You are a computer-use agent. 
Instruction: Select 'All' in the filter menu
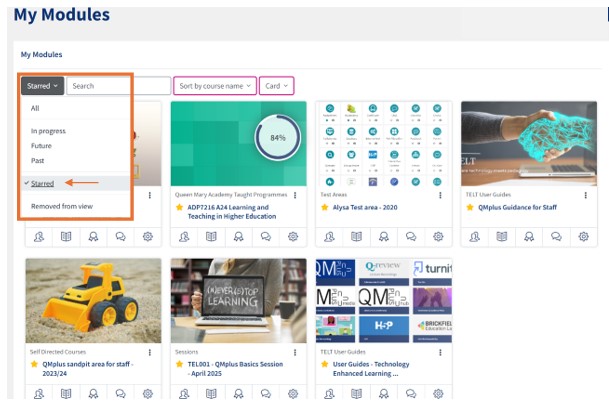click(35, 108)
